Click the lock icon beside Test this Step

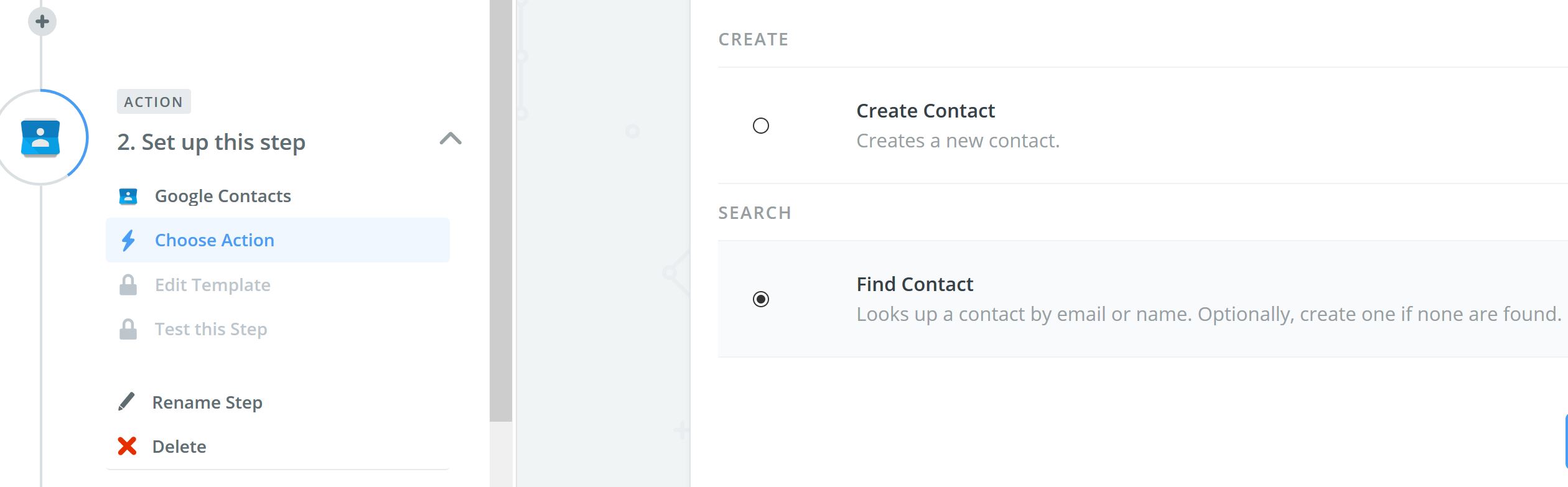128,329
